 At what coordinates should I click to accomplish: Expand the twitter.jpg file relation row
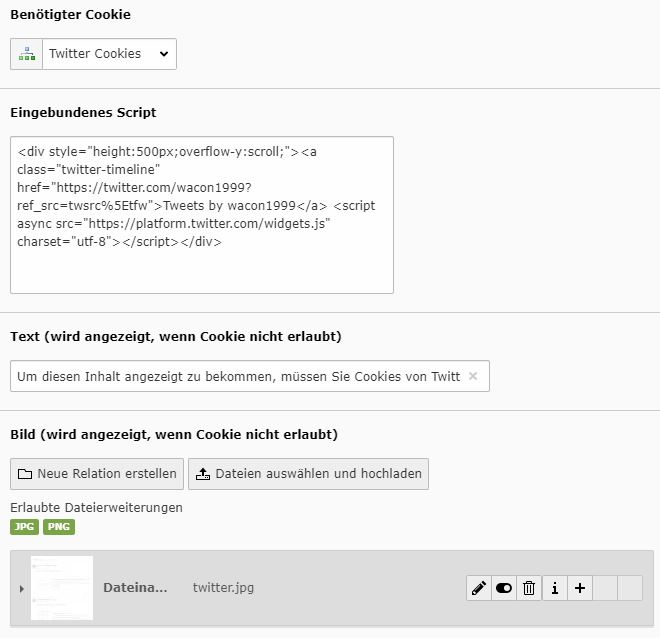pos(21,588)
